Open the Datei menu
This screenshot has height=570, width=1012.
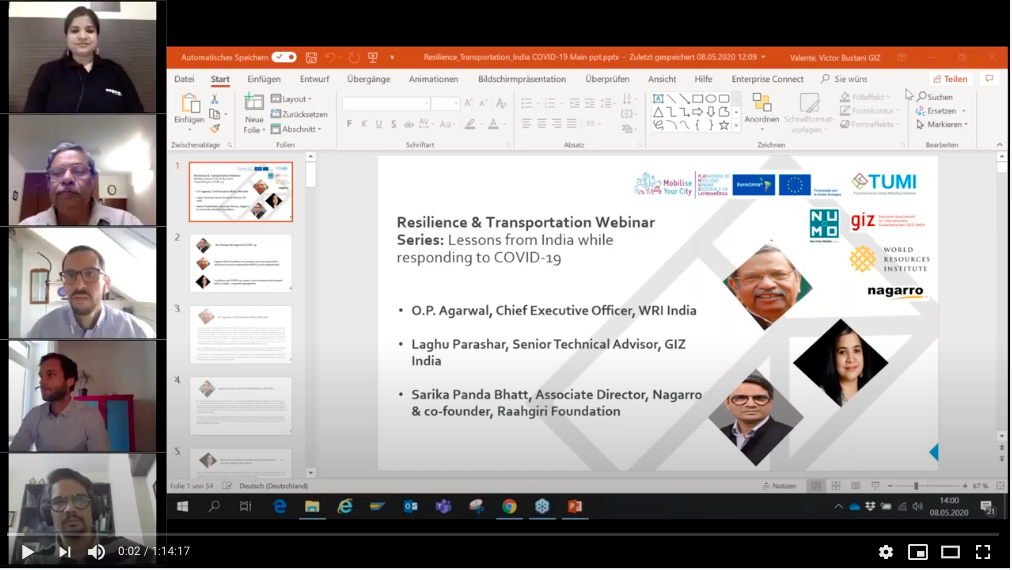[x=184, y=79]
